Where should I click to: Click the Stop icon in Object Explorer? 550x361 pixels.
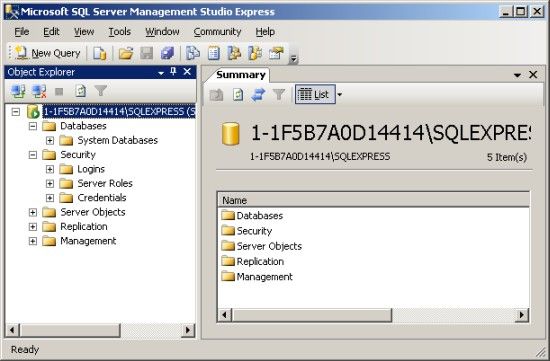(59, 92)
